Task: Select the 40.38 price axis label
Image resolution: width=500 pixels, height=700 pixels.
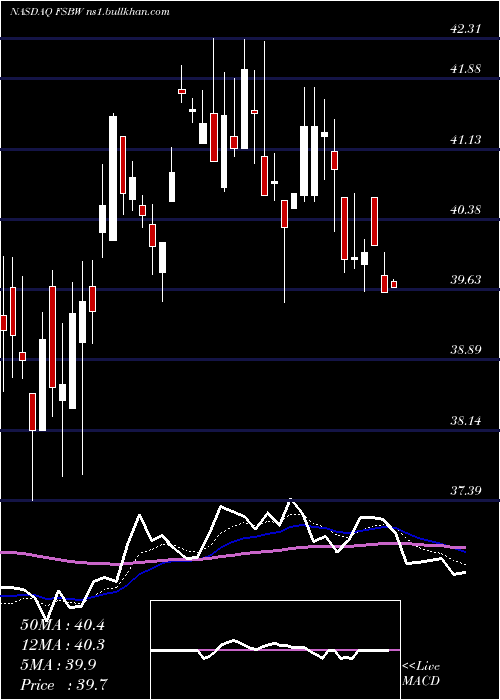Action: 465,209
